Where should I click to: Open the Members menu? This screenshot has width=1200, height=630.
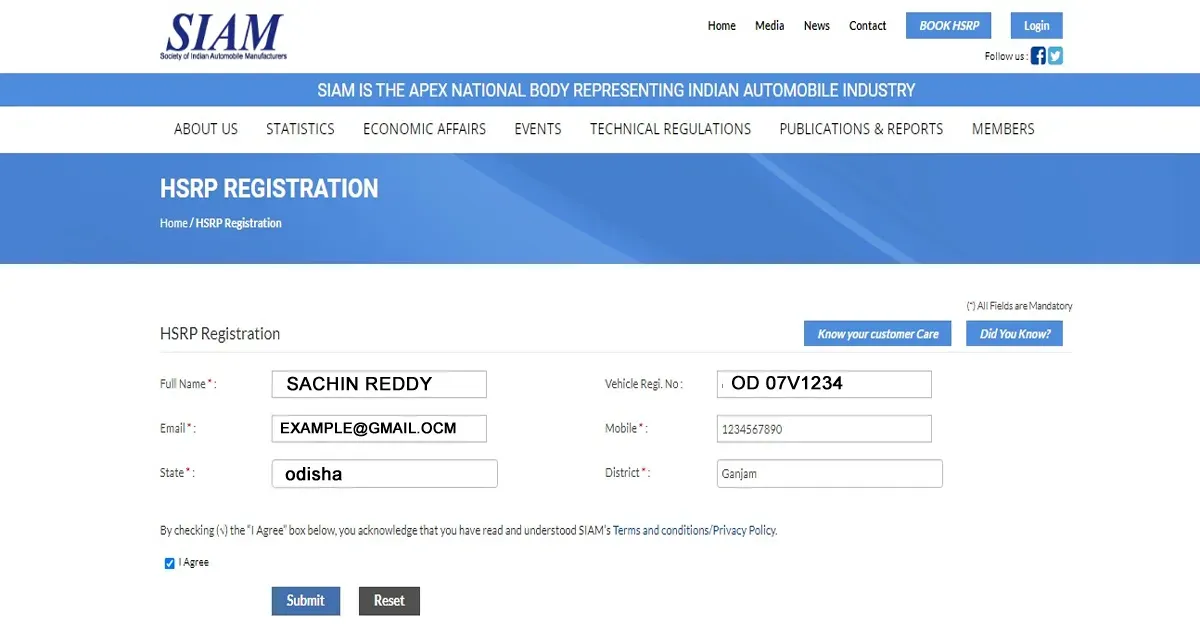pyautogui.click(x=1003, y=129)
